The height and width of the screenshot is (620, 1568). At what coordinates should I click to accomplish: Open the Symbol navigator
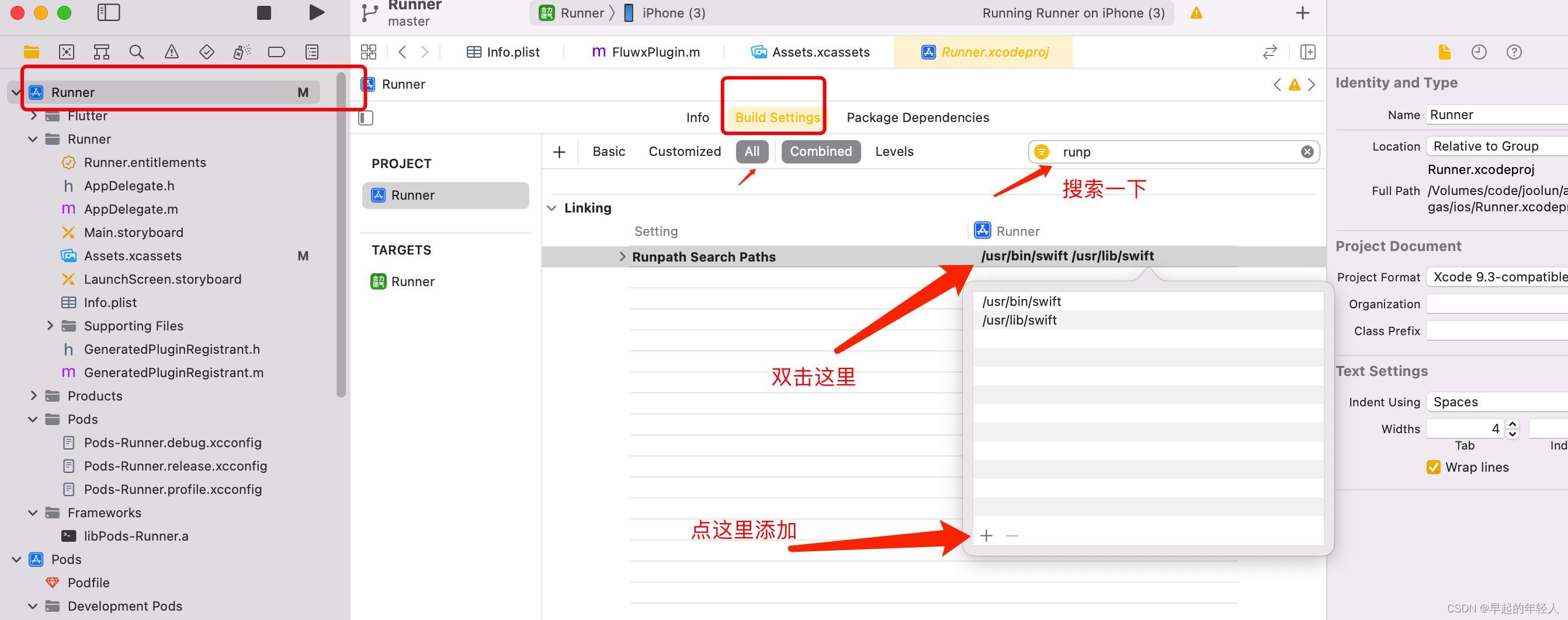click(101, 53)
